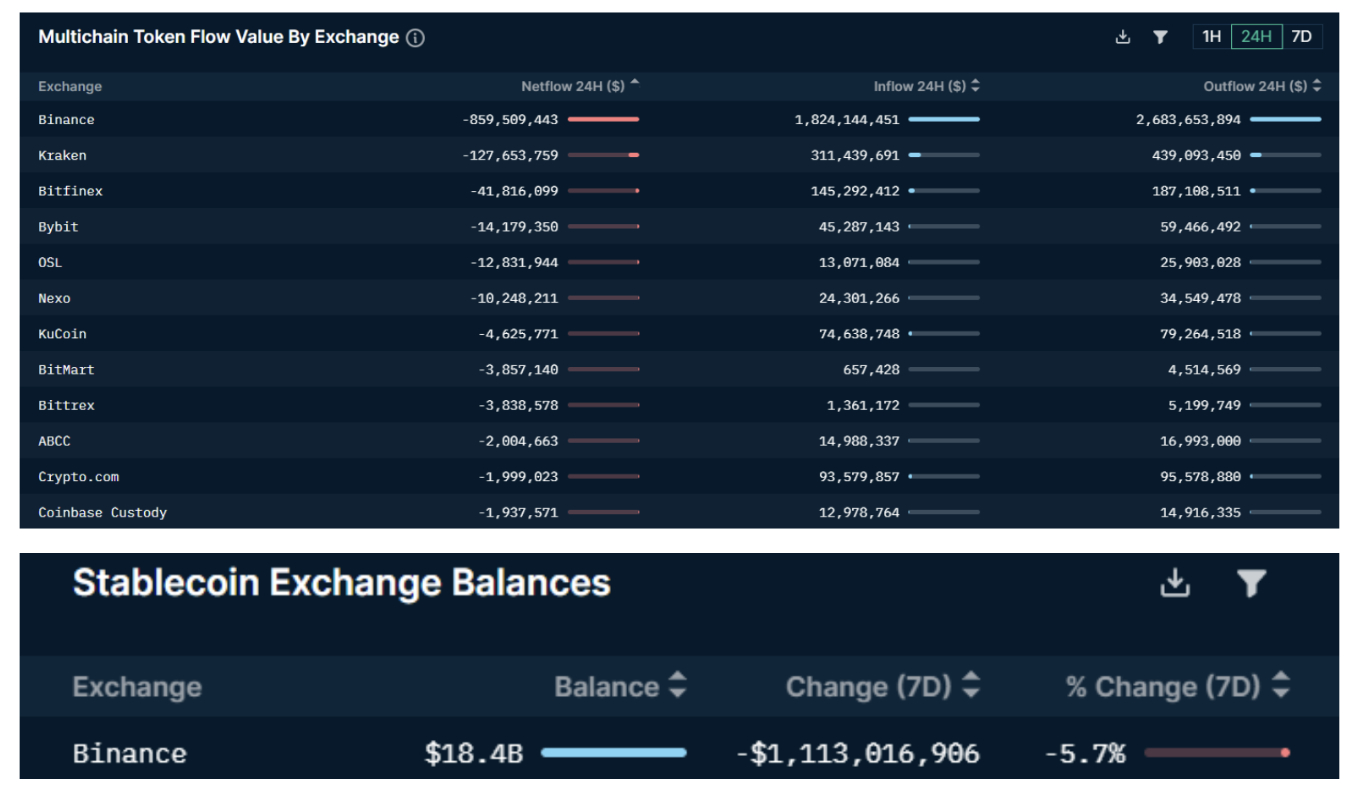Click the Bitfinex inflow value 145,292,412
1362x798 pixels.
coord(855,191)
